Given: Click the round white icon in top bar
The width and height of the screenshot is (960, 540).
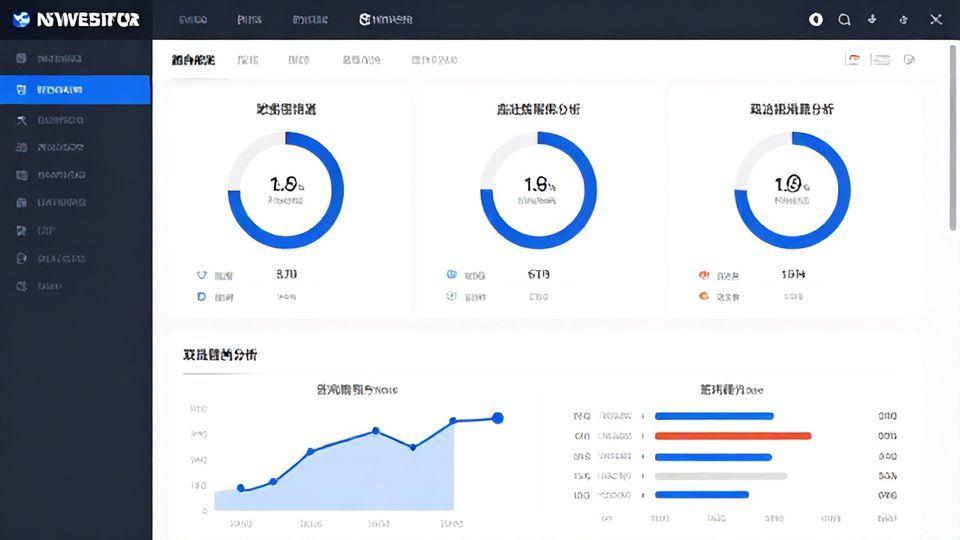Looking at the screenshot, I should 816,19.
